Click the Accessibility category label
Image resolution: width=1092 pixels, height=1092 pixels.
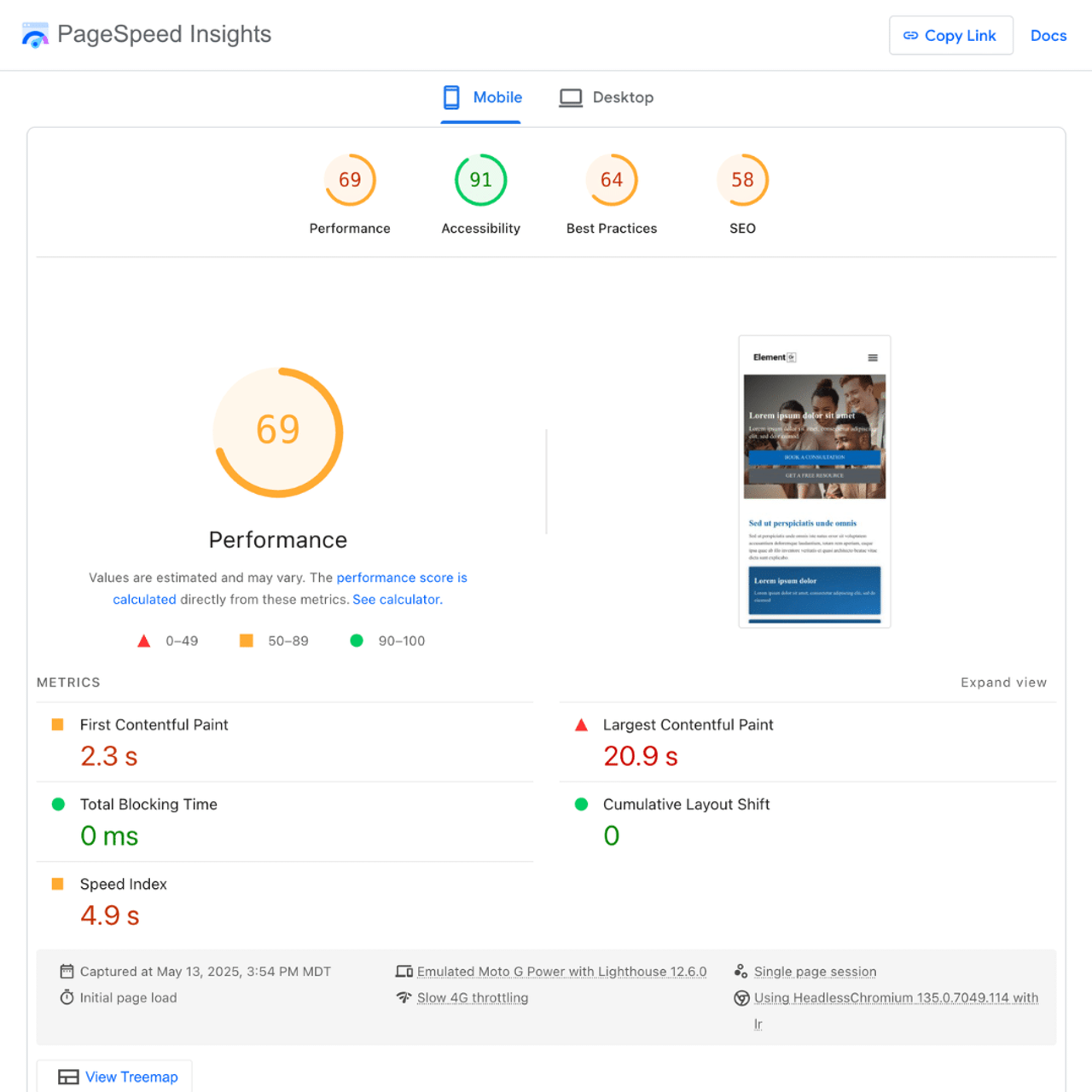point(480,229)
